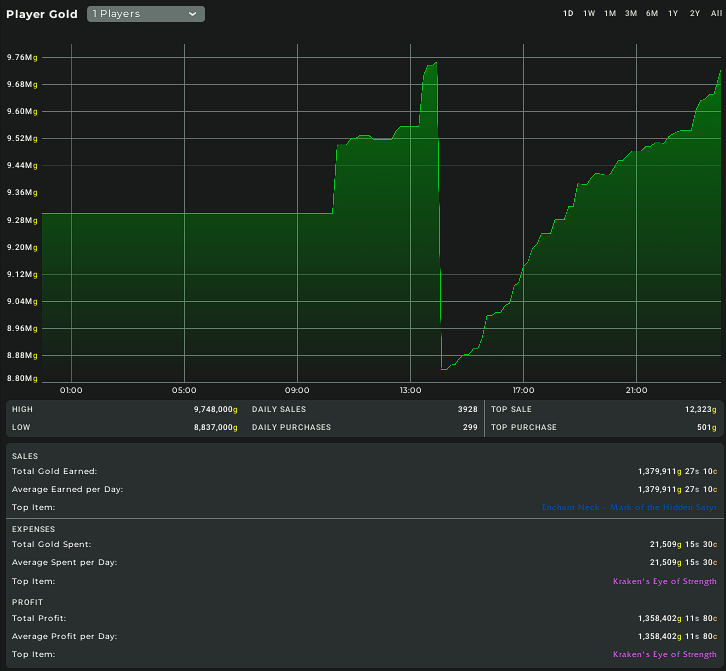Open Kraken's Eye of Strength under Expenses

[664, 581]
